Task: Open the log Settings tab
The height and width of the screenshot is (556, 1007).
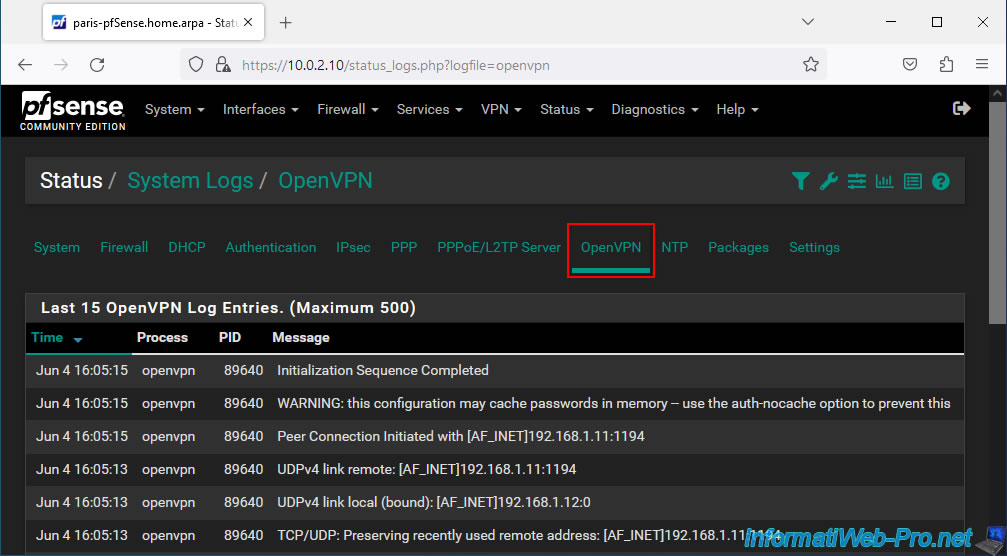Action: 814,248
